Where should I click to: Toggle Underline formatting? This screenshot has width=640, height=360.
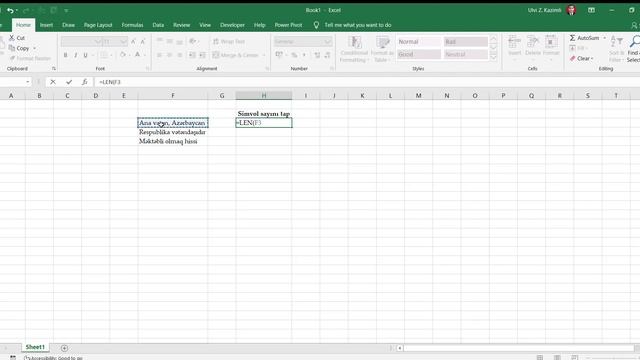click(x=85, y=55)
